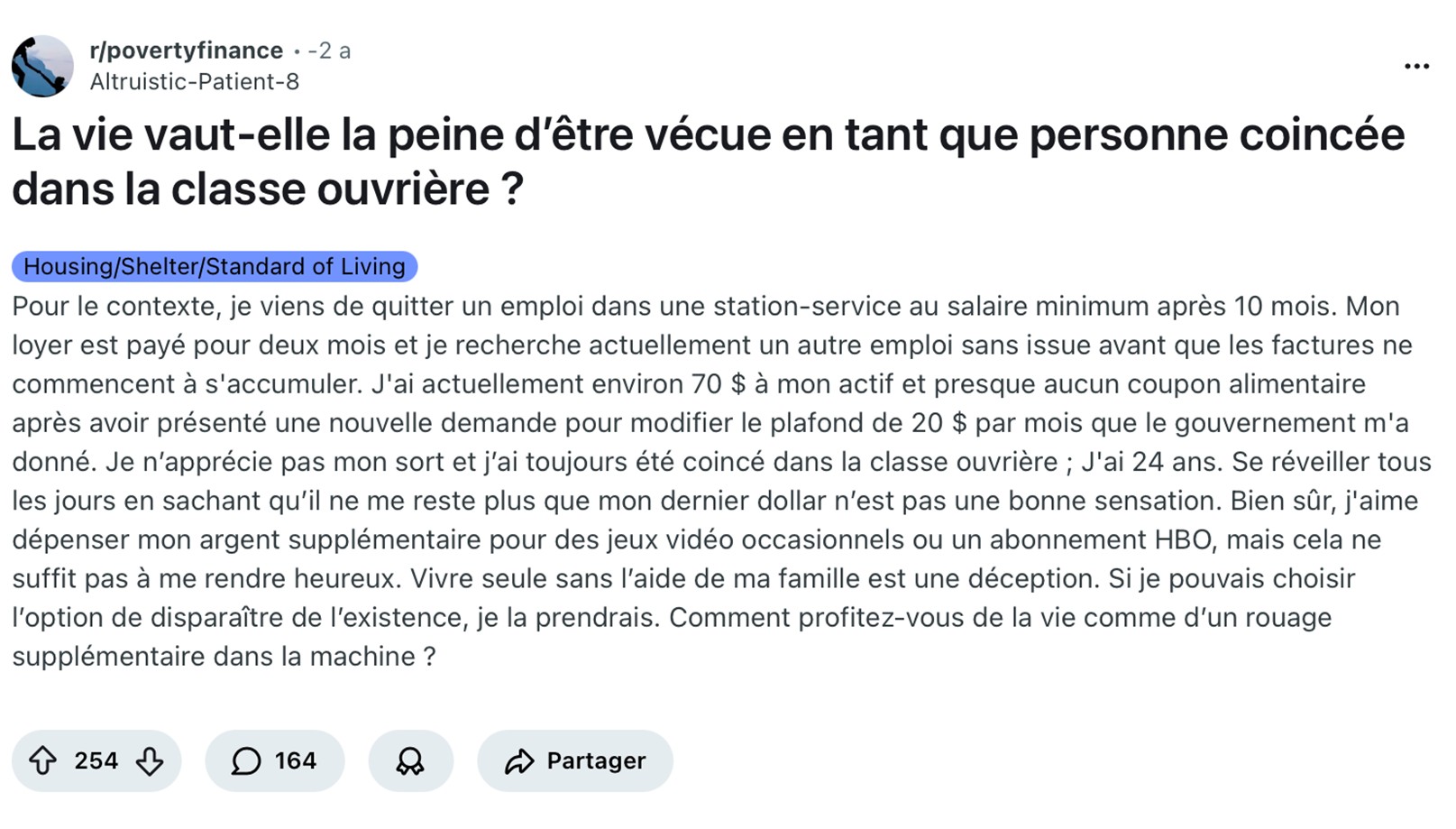Click the share arrow icon
The image size is (1456, 829).
519,761
